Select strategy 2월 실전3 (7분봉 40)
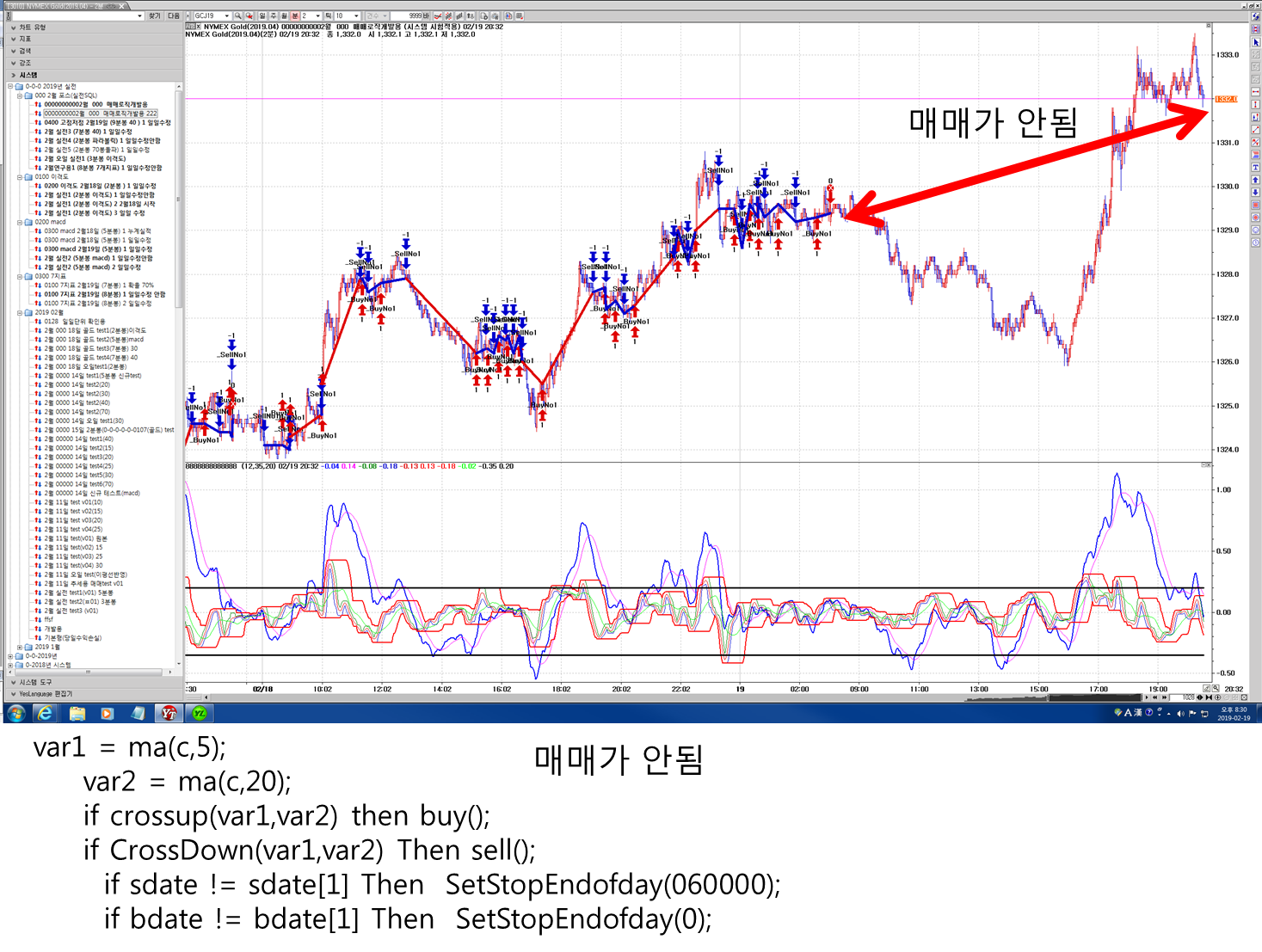 click(x=89, y=132)
